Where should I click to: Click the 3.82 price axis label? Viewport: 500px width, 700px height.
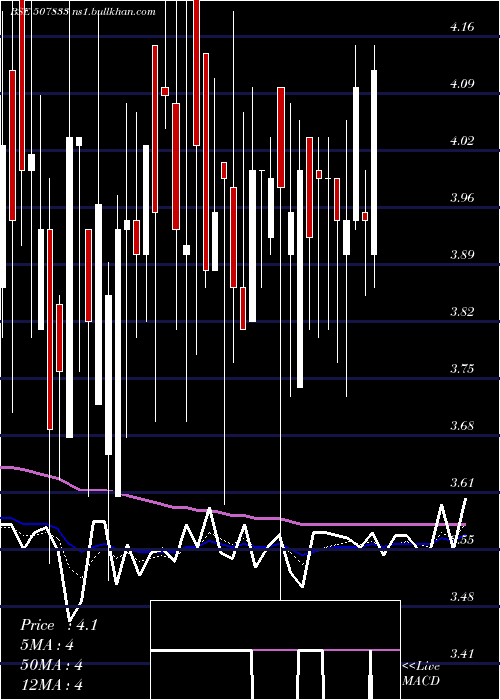[462, 312]
